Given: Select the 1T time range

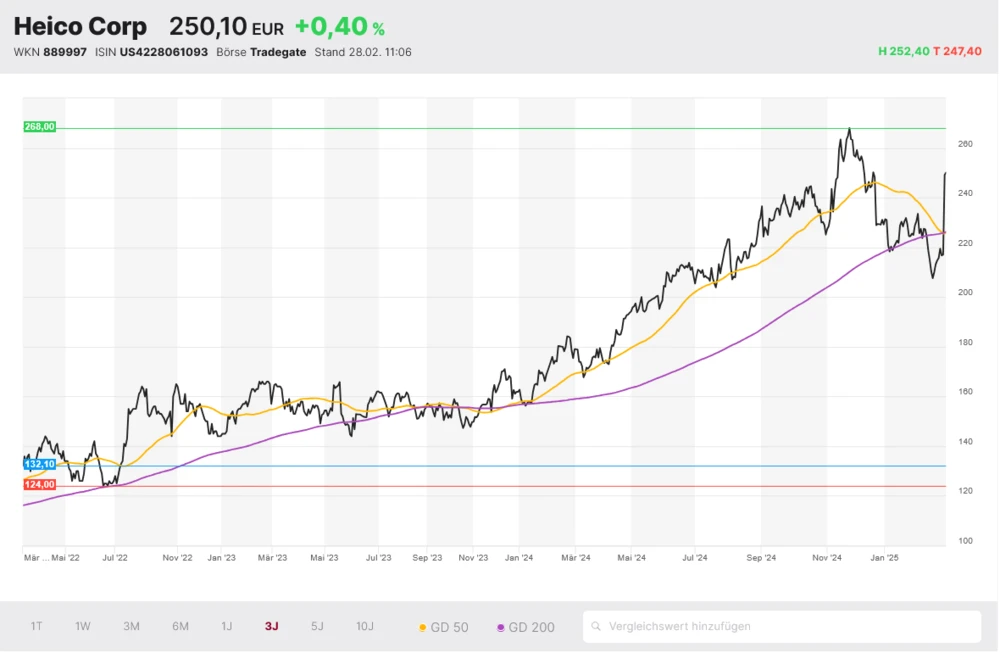Looking at the screenshot, I should coord(36,627).
